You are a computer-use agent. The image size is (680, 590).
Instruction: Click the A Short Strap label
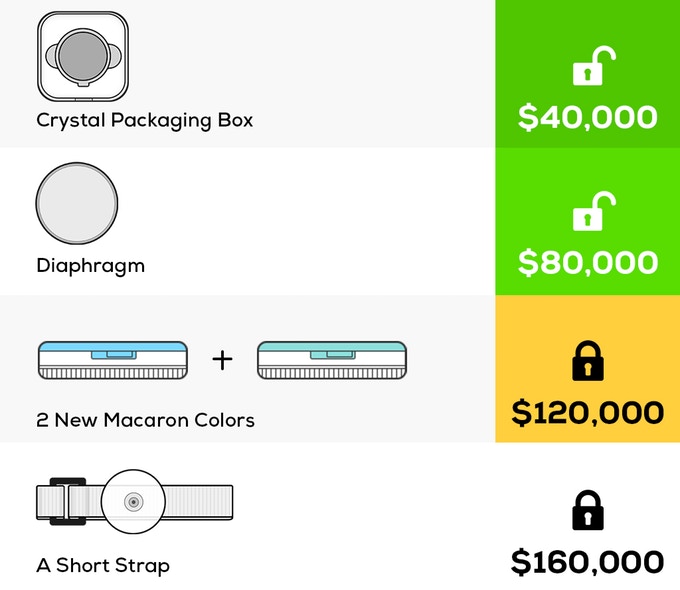tap(103, 566)
